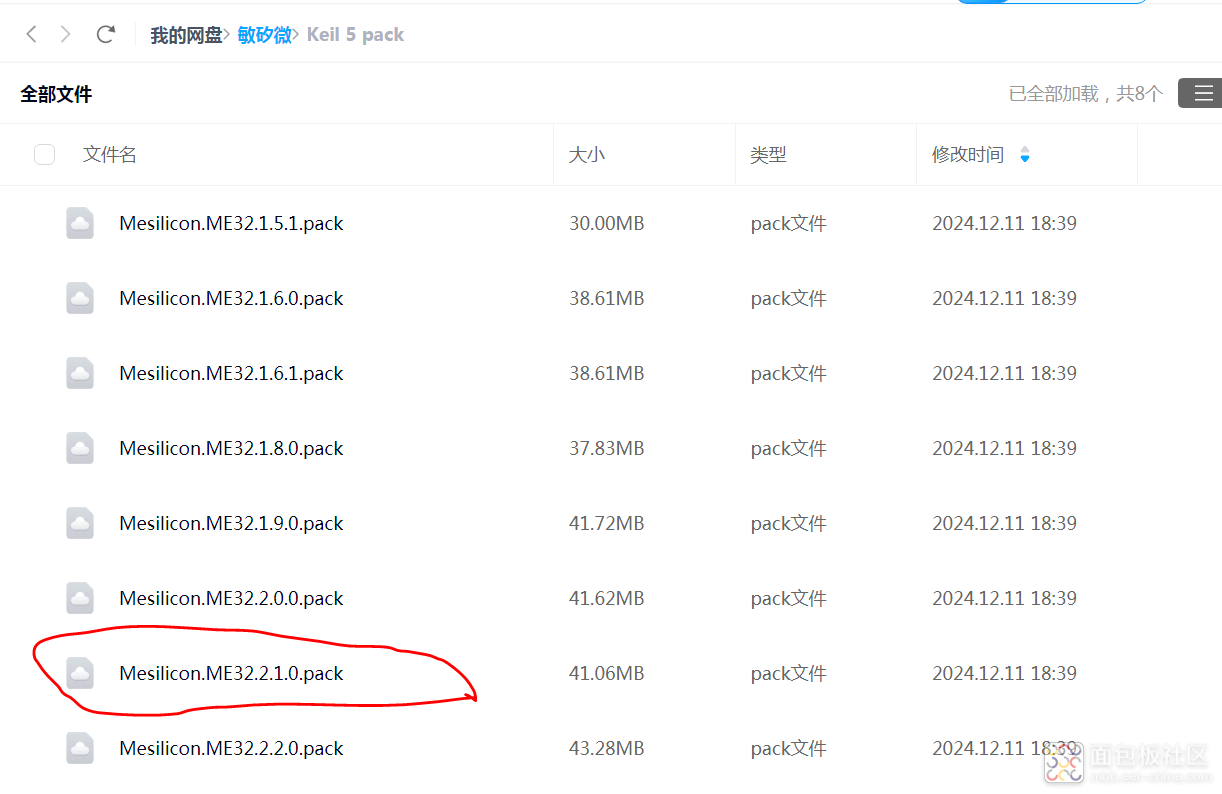Navigate to 我的网盘 in the breadcrumb
This screenshot has width=1222, height=794.
click(186, 35)
